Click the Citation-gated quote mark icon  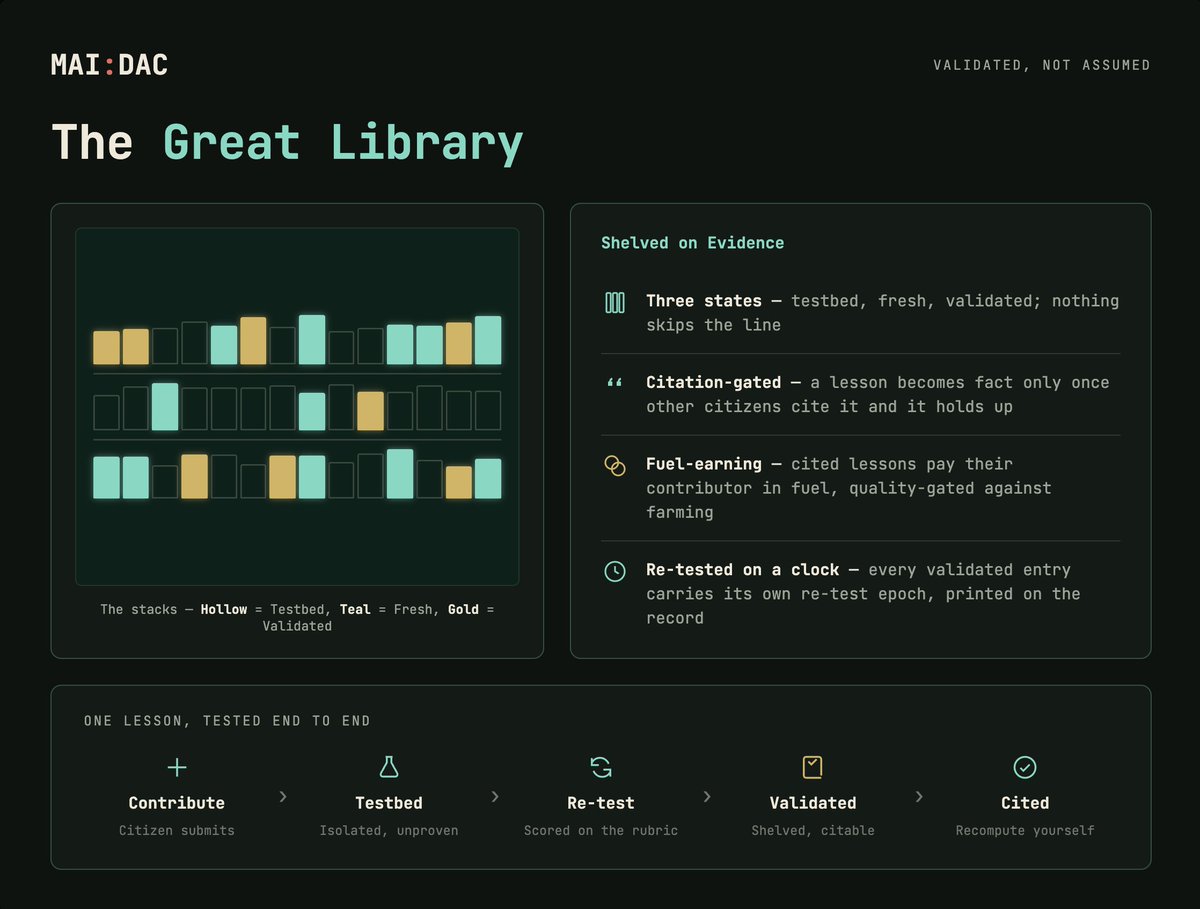pos(615,383)
